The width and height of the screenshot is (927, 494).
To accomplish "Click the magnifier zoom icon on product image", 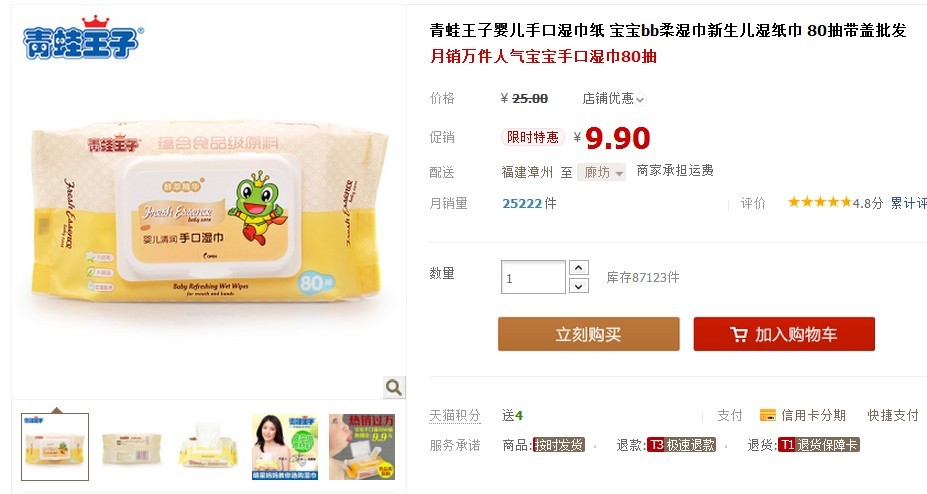I will click(394, 388).
